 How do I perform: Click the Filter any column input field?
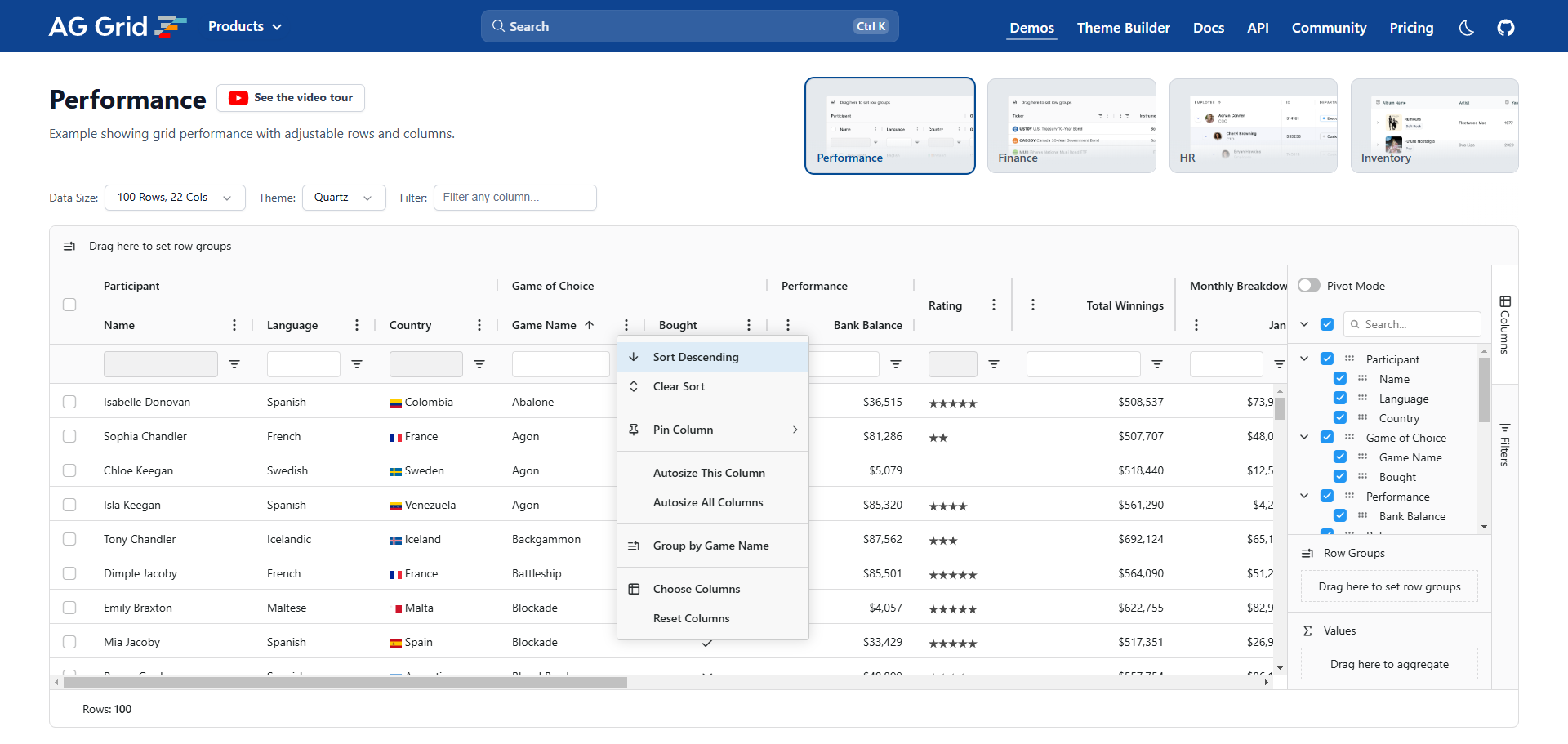click(514, 198)
